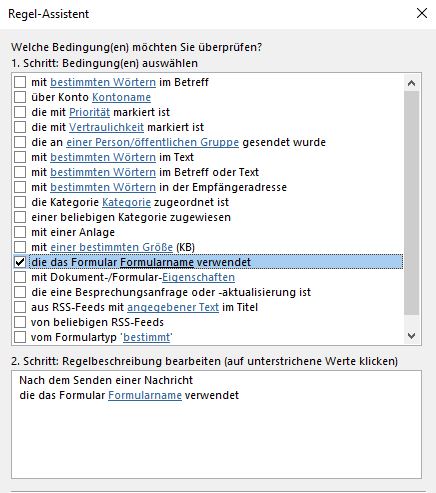Screen dimensions: 436x493
Task: Click the 'Priorität' link
Action: point(89,112)
